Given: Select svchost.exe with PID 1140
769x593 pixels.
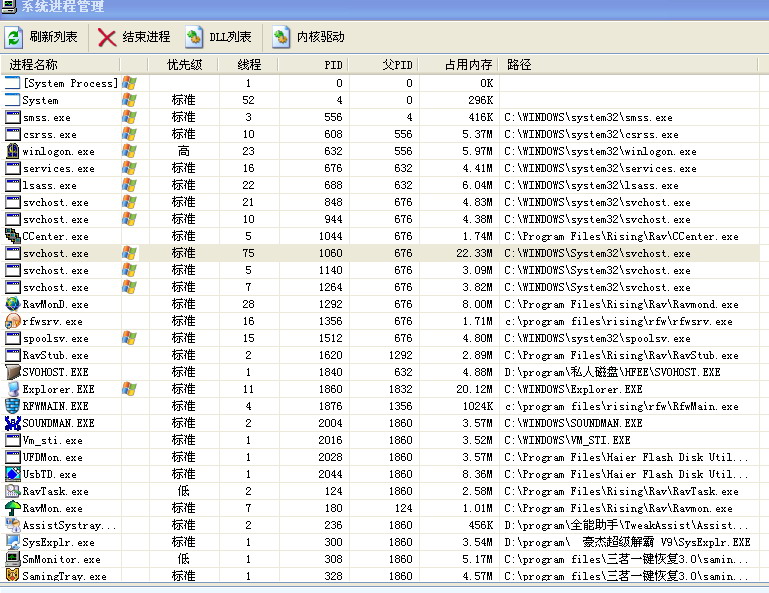Looking at the screenshot, I should pos(55,270).
